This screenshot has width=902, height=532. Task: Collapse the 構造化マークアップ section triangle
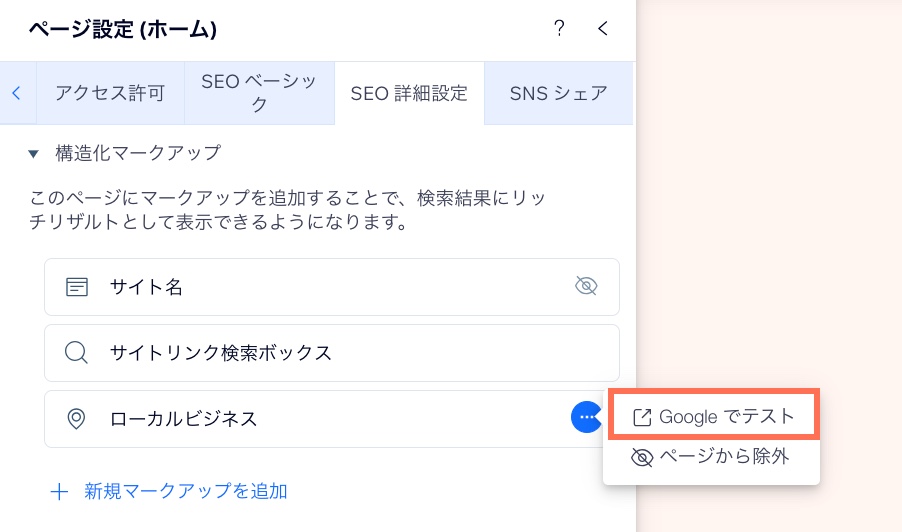(x=33, y=154)
